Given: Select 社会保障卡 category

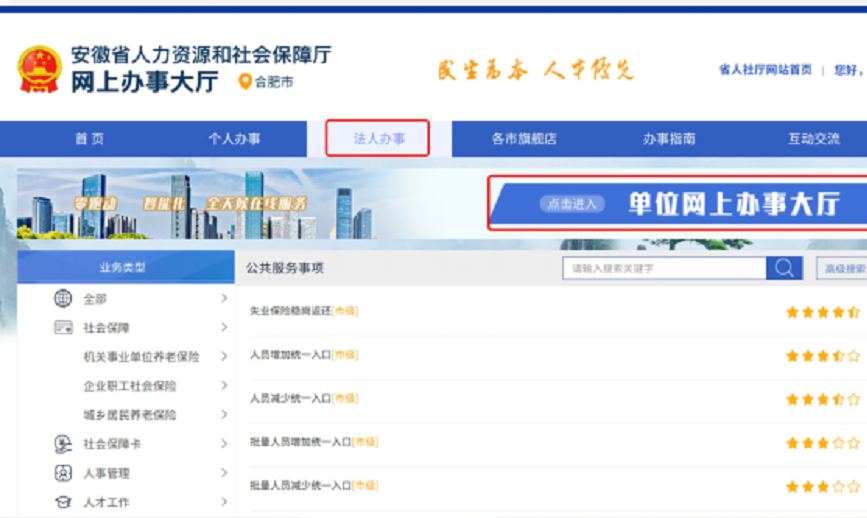Looking at the screenshot, I should (x=112, y=444).
